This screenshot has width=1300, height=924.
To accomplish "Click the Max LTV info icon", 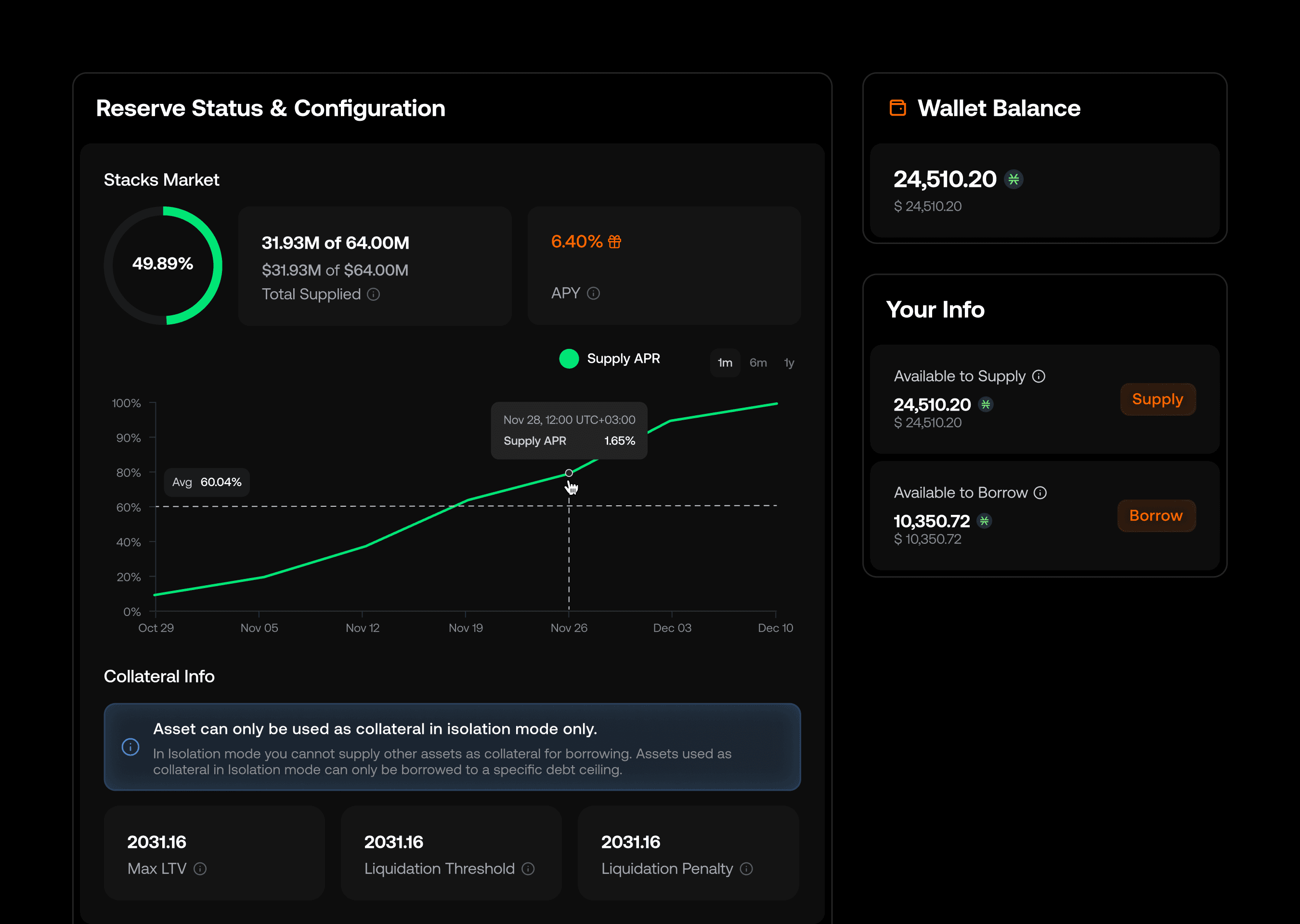I will [200, 869].
